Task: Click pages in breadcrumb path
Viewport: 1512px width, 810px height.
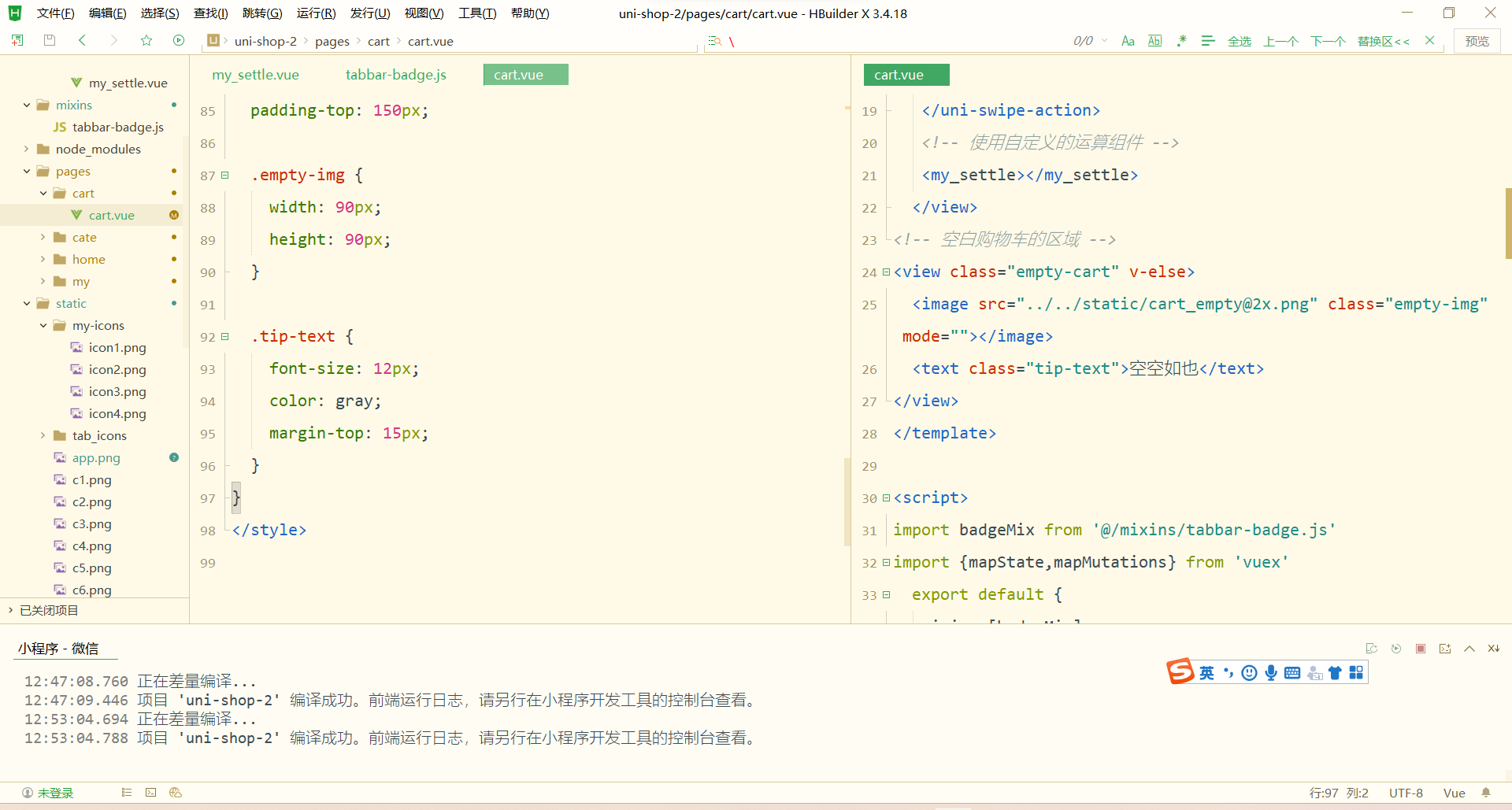Action: coord(332,41)
